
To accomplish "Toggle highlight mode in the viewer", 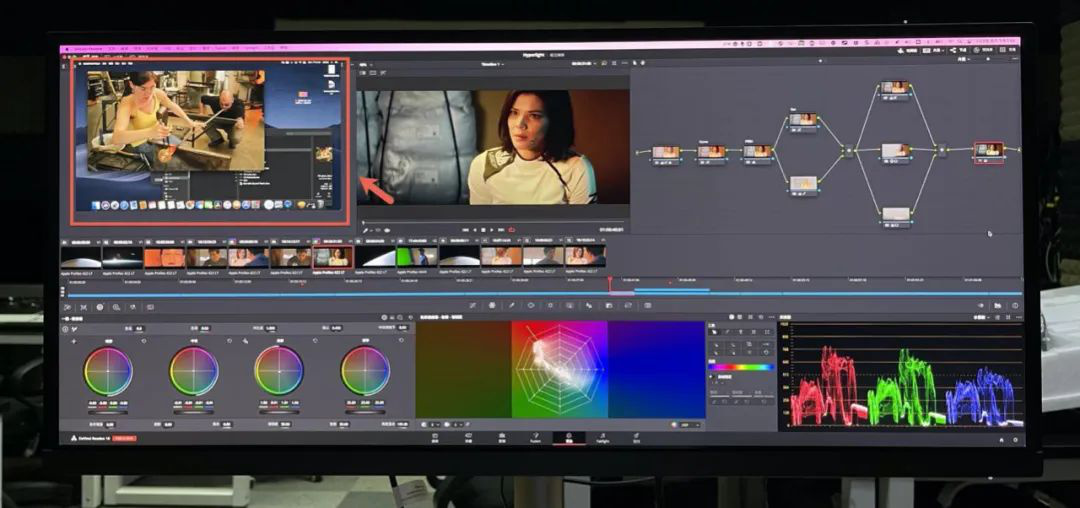I will 382,72.
